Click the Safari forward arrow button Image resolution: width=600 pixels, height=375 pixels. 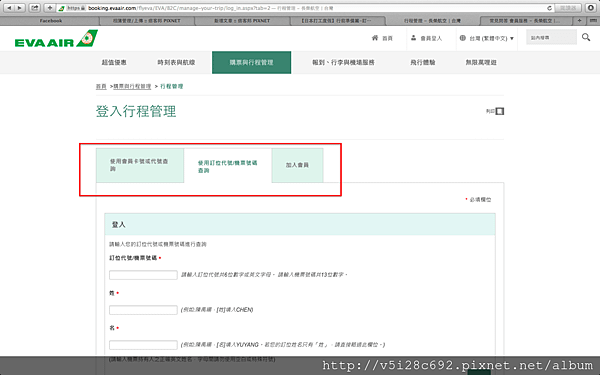click(x=19, y=8)
